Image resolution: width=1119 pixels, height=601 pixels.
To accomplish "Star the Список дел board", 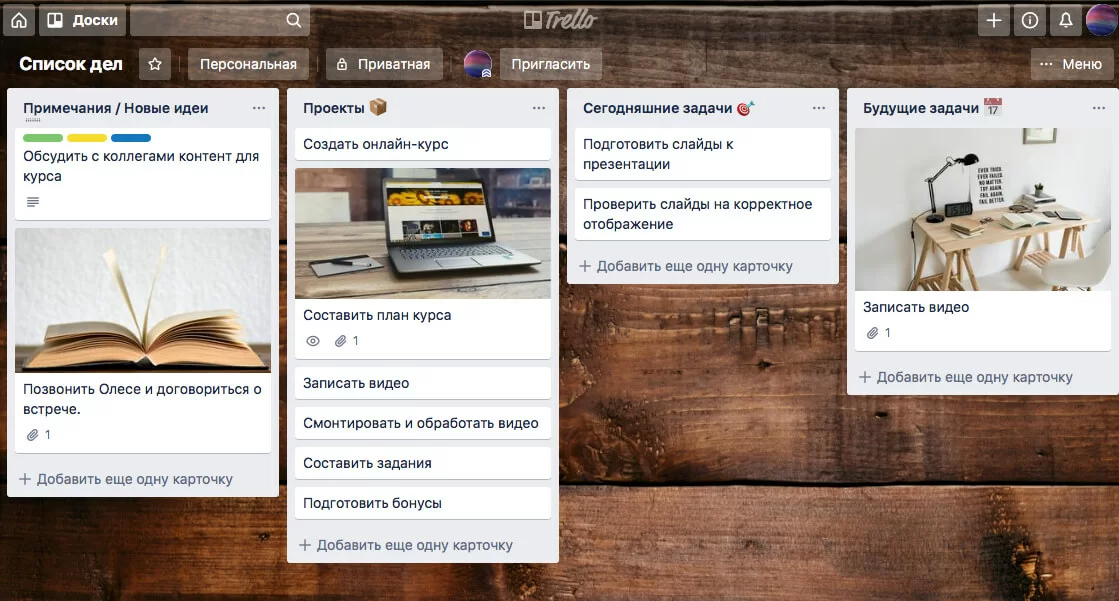I will [x=155, y=63].
